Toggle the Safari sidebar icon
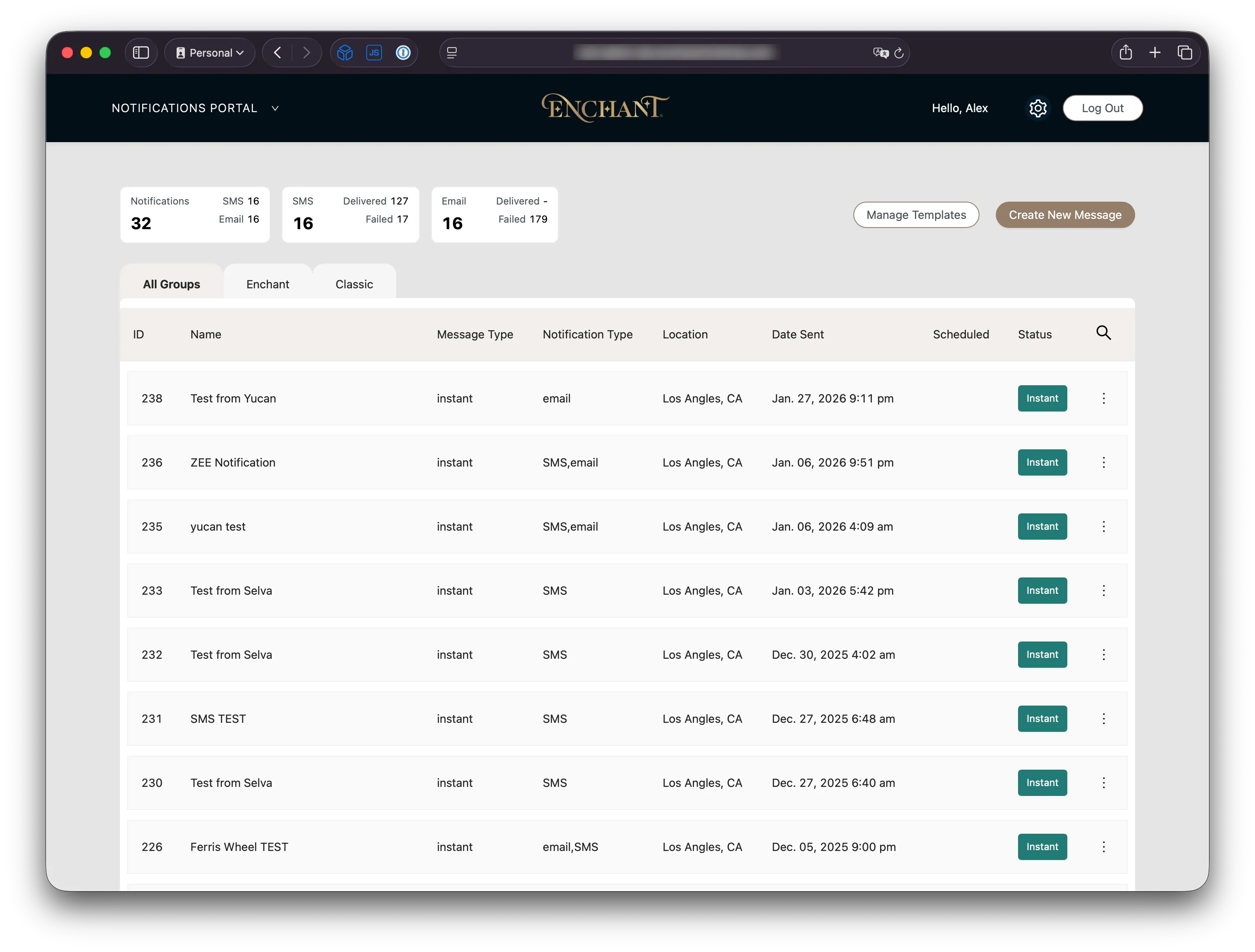Screen dimensions: 1255x952 click(x=141, y=53)
